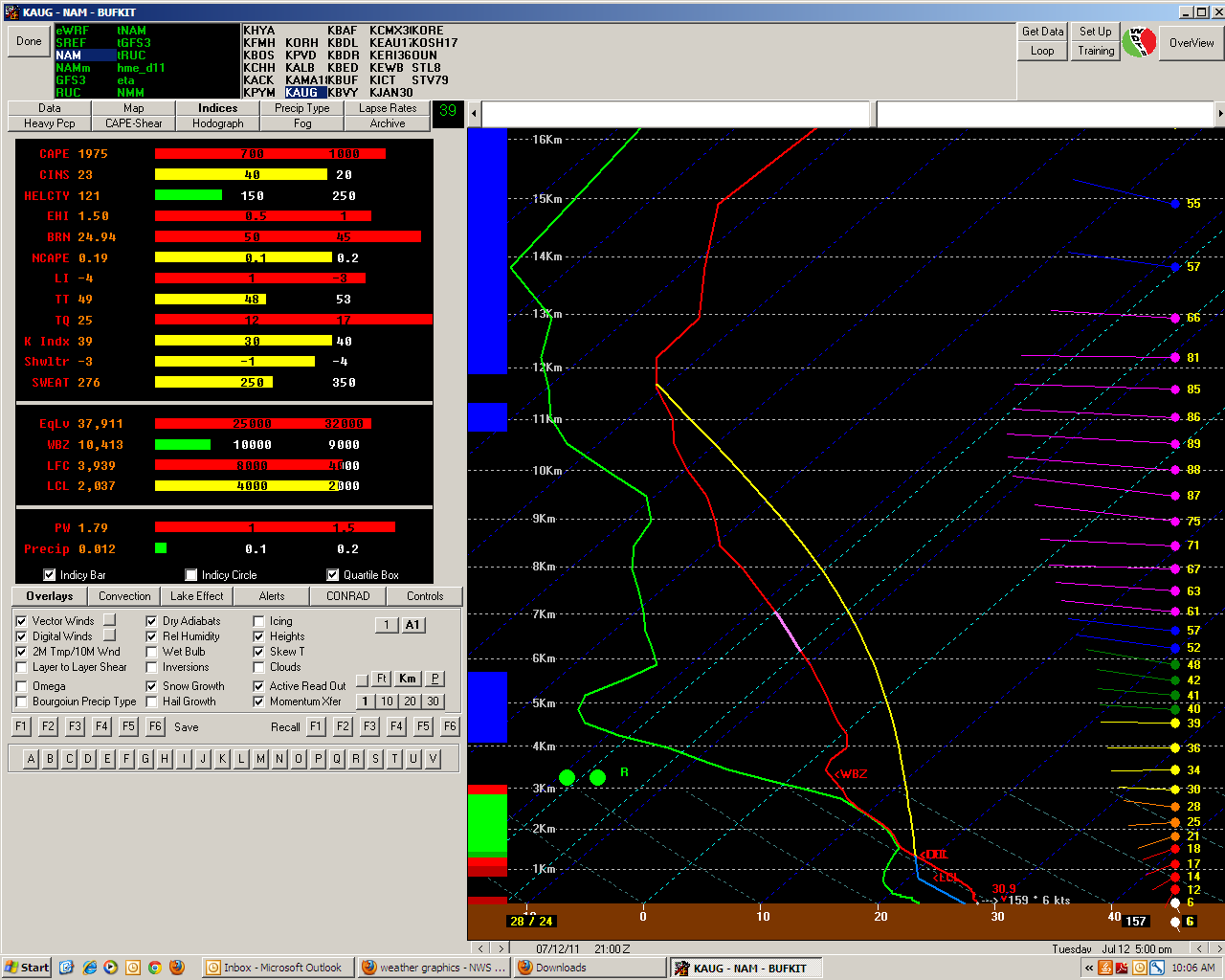Click the Windows Media Player quick launch icon
The width and height of the screenshot is (1225, 980).
coord(111,968)
